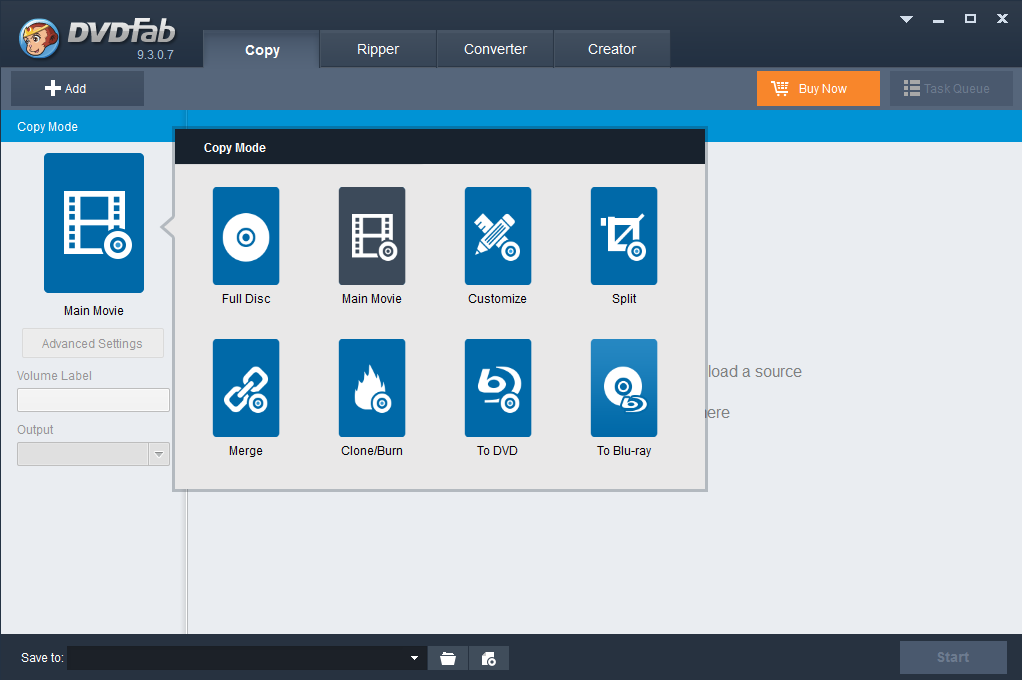Minimize the DVDFab window

point(939,20)
